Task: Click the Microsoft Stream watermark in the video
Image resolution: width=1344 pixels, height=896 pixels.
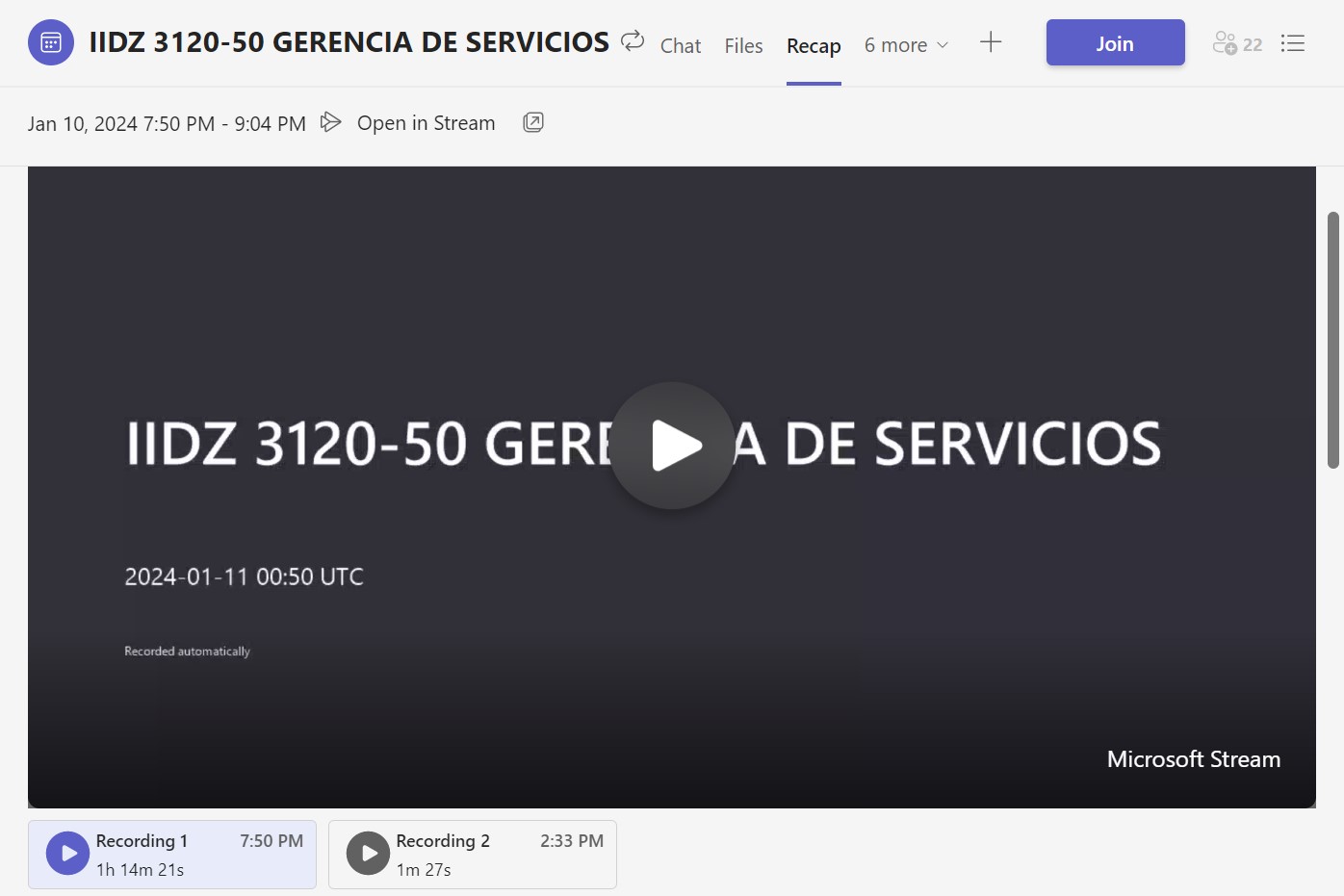Action: pos(1193,759)
